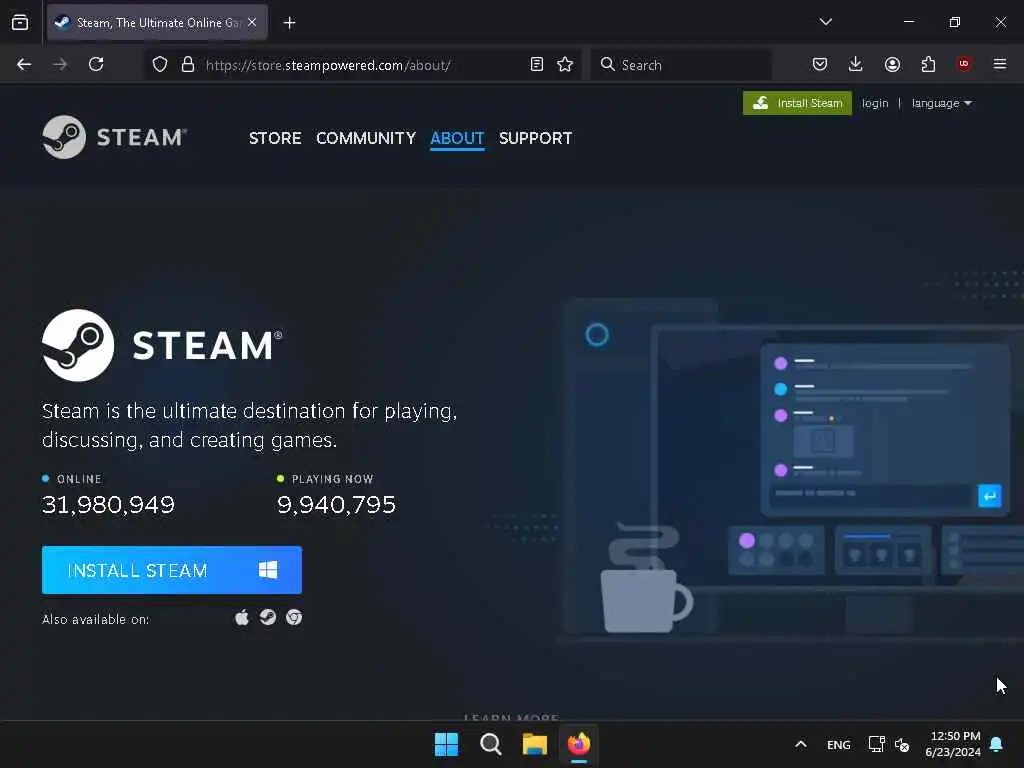
Task: Open Firefox application hamburger menu
Action: [1000, 64]
